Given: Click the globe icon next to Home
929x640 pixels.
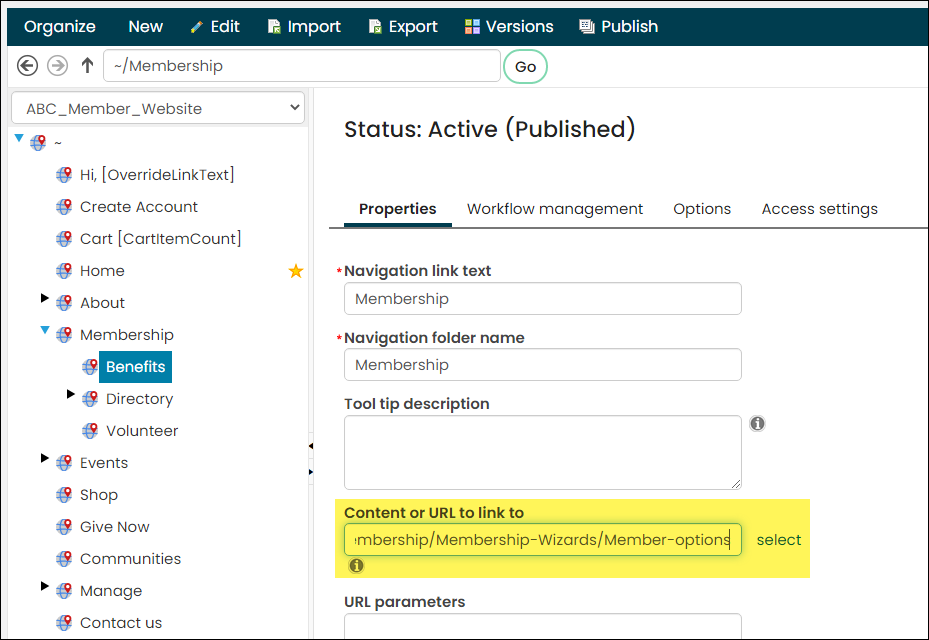Looking at the screenshot, I should coord(64,271).
